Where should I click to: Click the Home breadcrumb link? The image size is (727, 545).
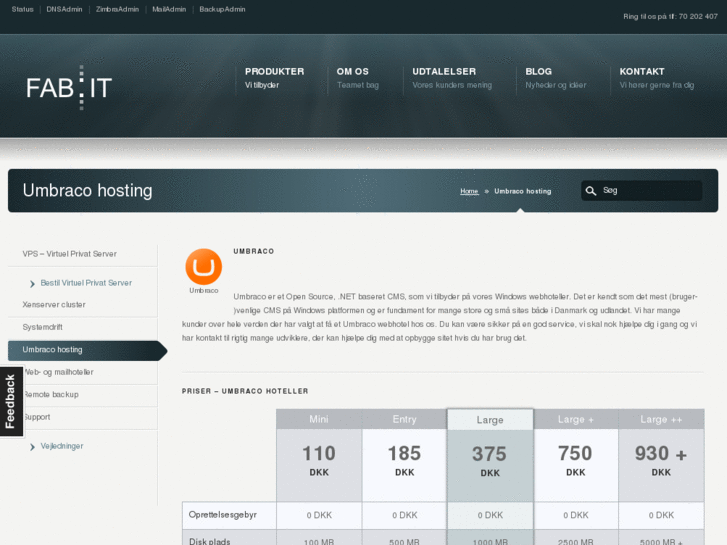click(469, 191)
